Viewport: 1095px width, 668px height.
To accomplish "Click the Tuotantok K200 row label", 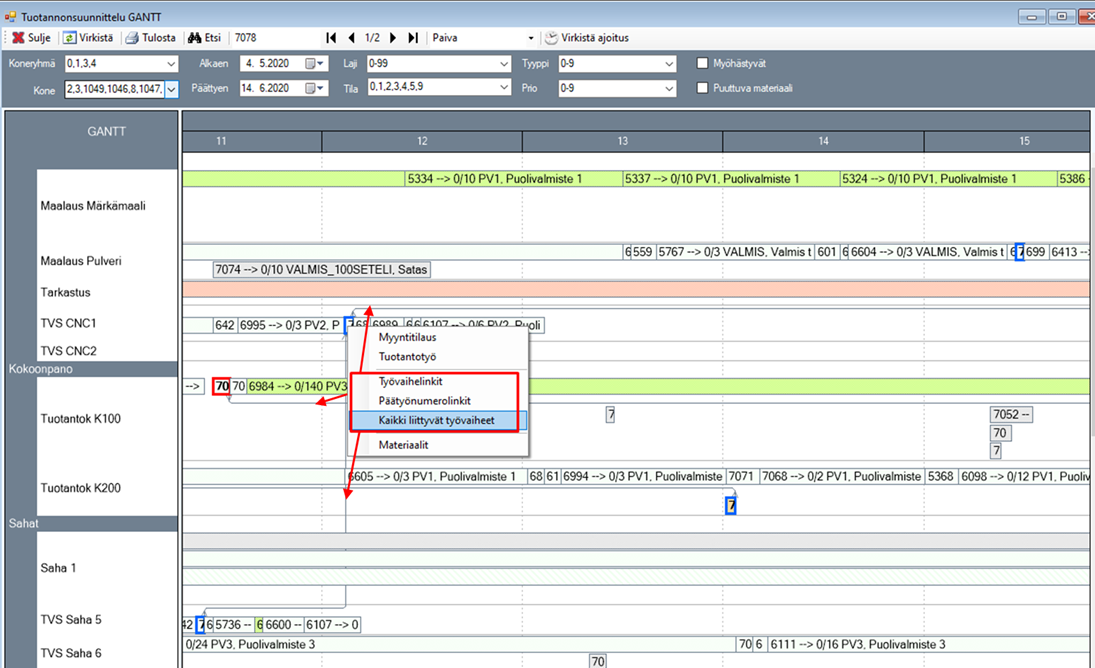I will point(80,488).
